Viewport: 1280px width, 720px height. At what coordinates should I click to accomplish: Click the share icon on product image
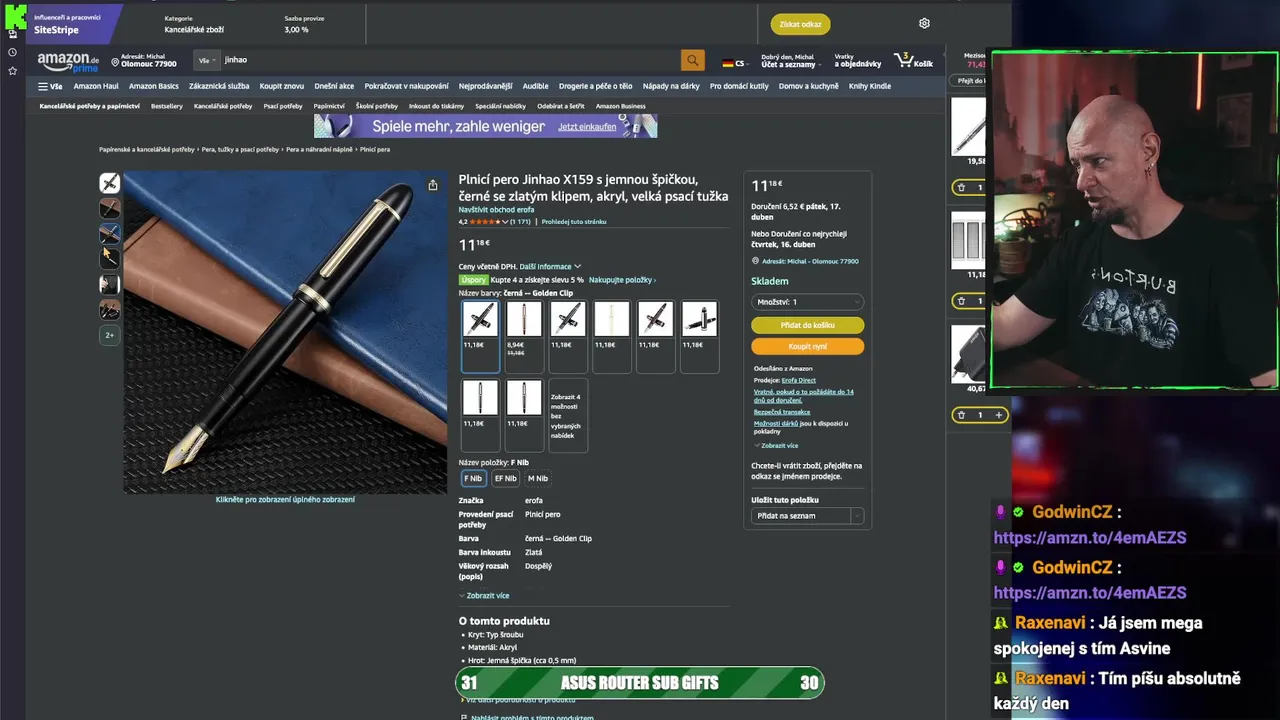(432, 185)
